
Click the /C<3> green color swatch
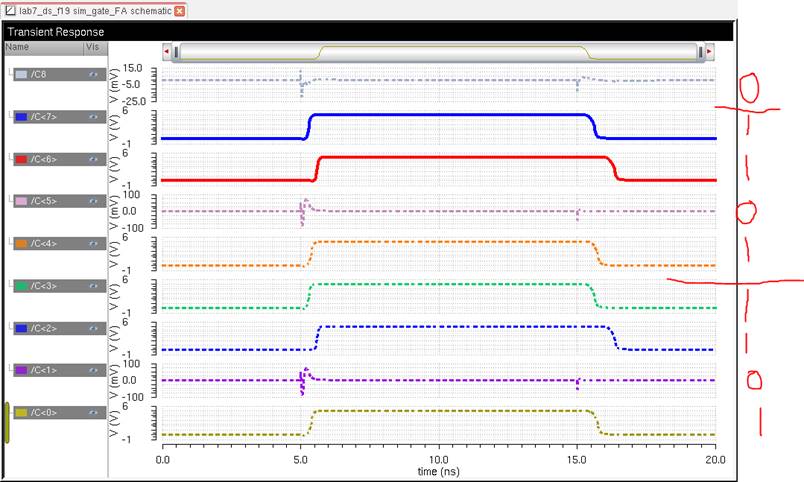pos(22,286)
